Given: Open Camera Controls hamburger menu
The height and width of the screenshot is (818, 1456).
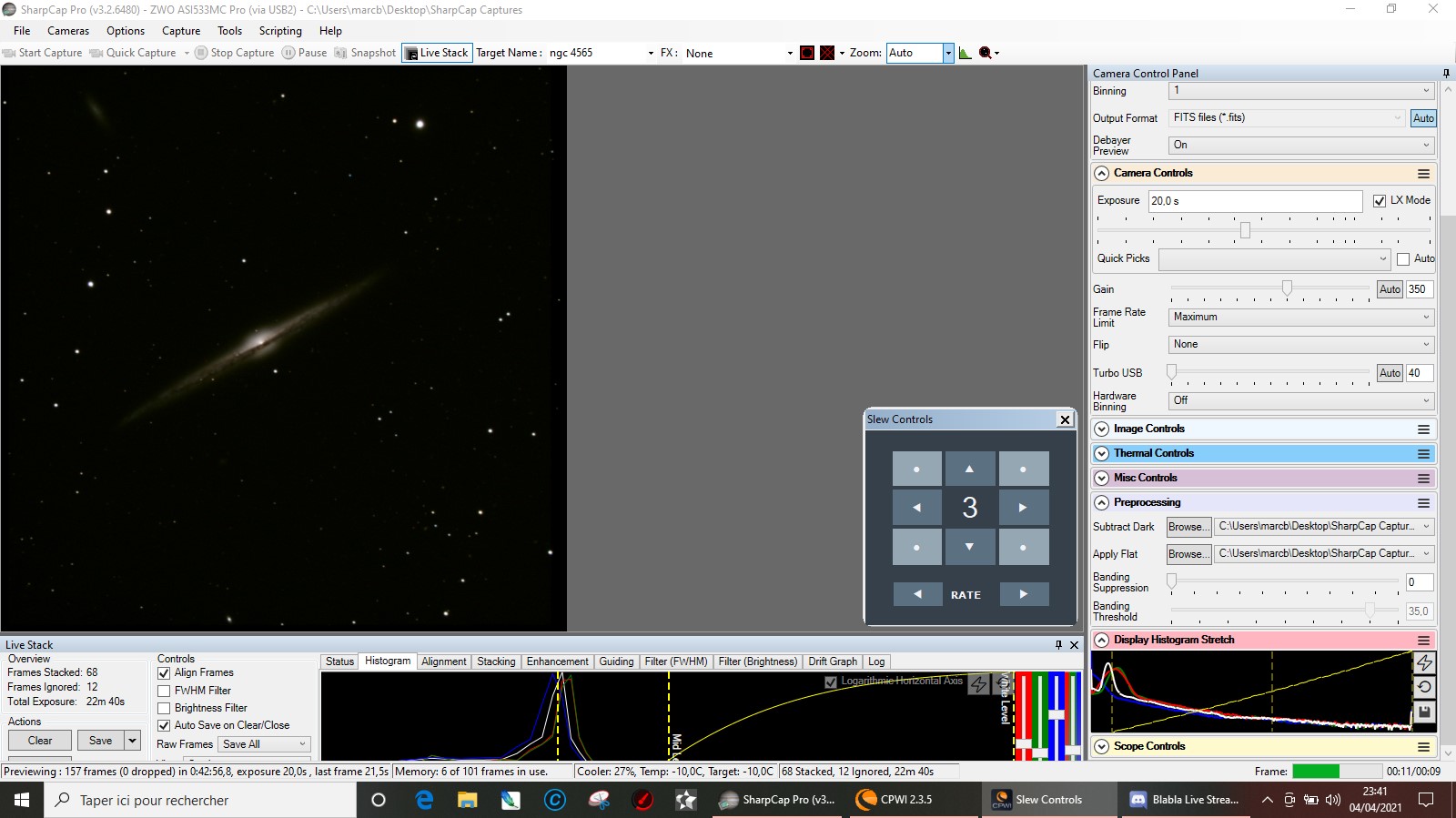Looking at the screenshot, I should click(1423, 173).
